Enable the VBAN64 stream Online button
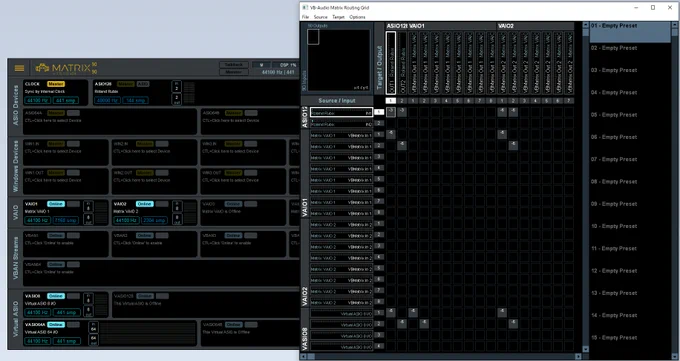 56,264
